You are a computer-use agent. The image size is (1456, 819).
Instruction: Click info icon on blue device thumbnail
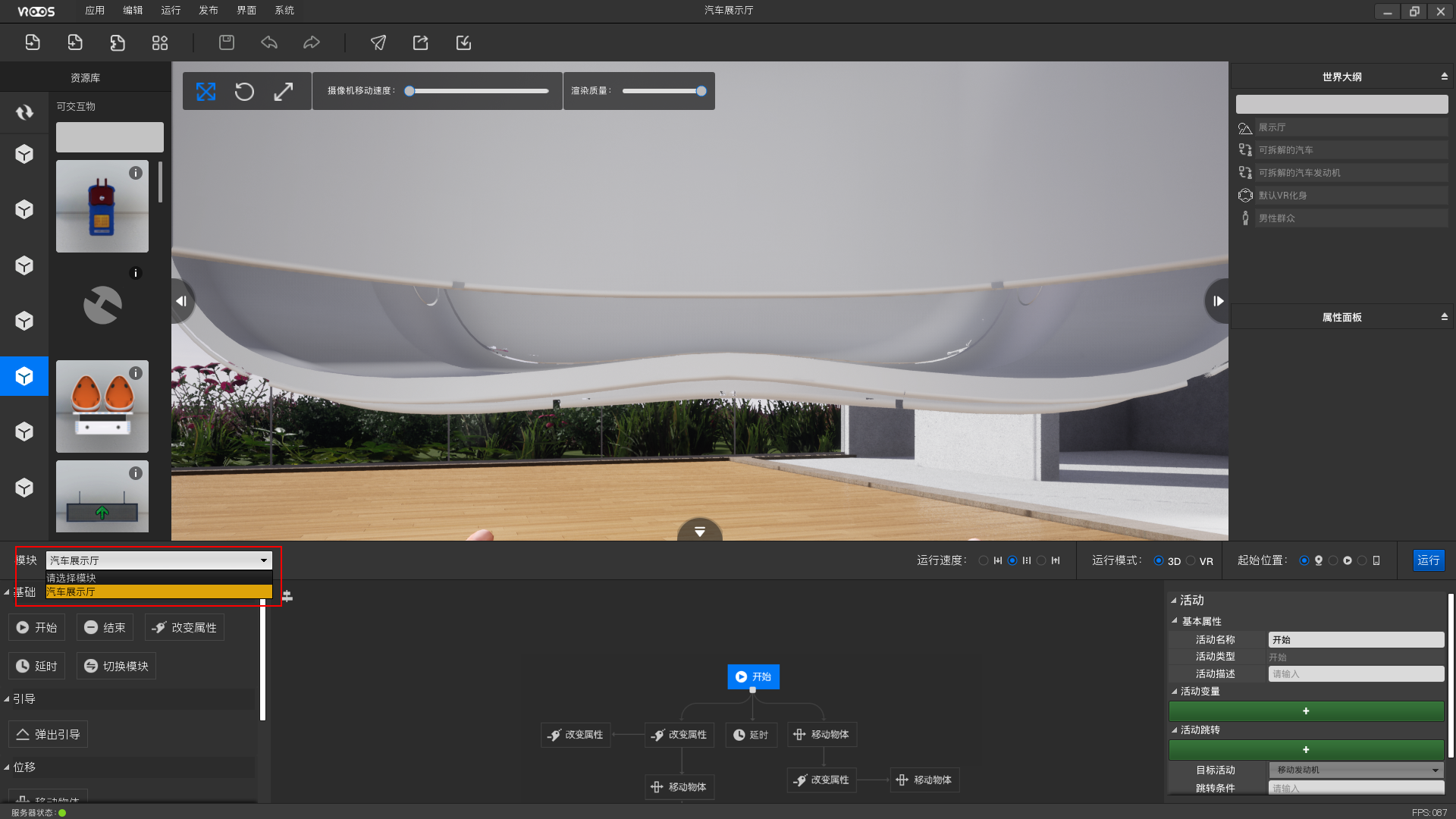[x=136, y=173]
